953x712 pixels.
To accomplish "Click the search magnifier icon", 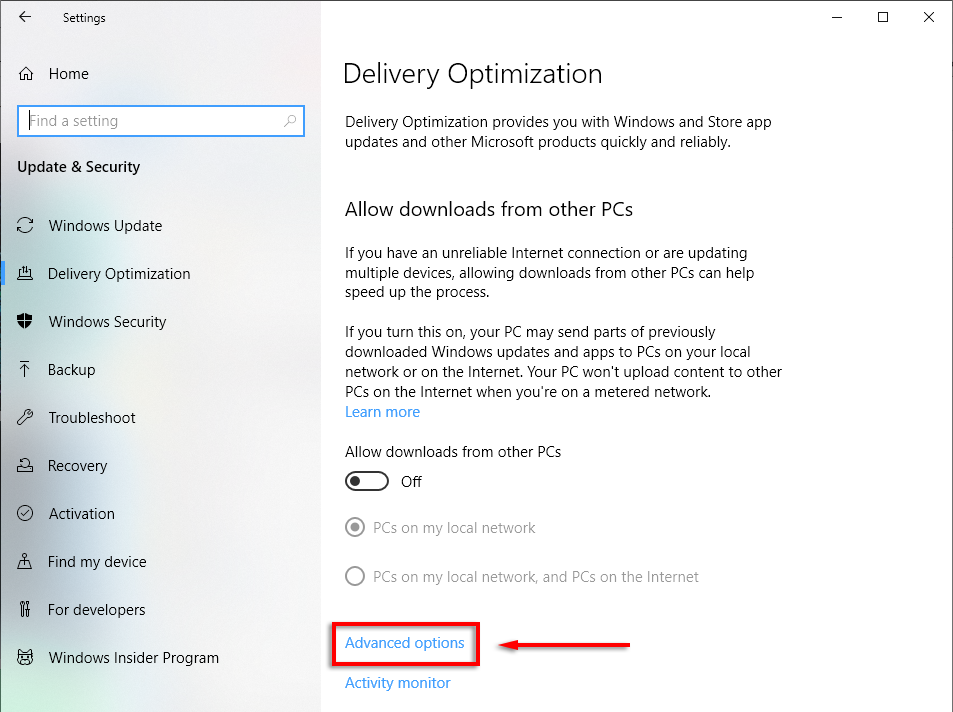I will tap(290, 121).
